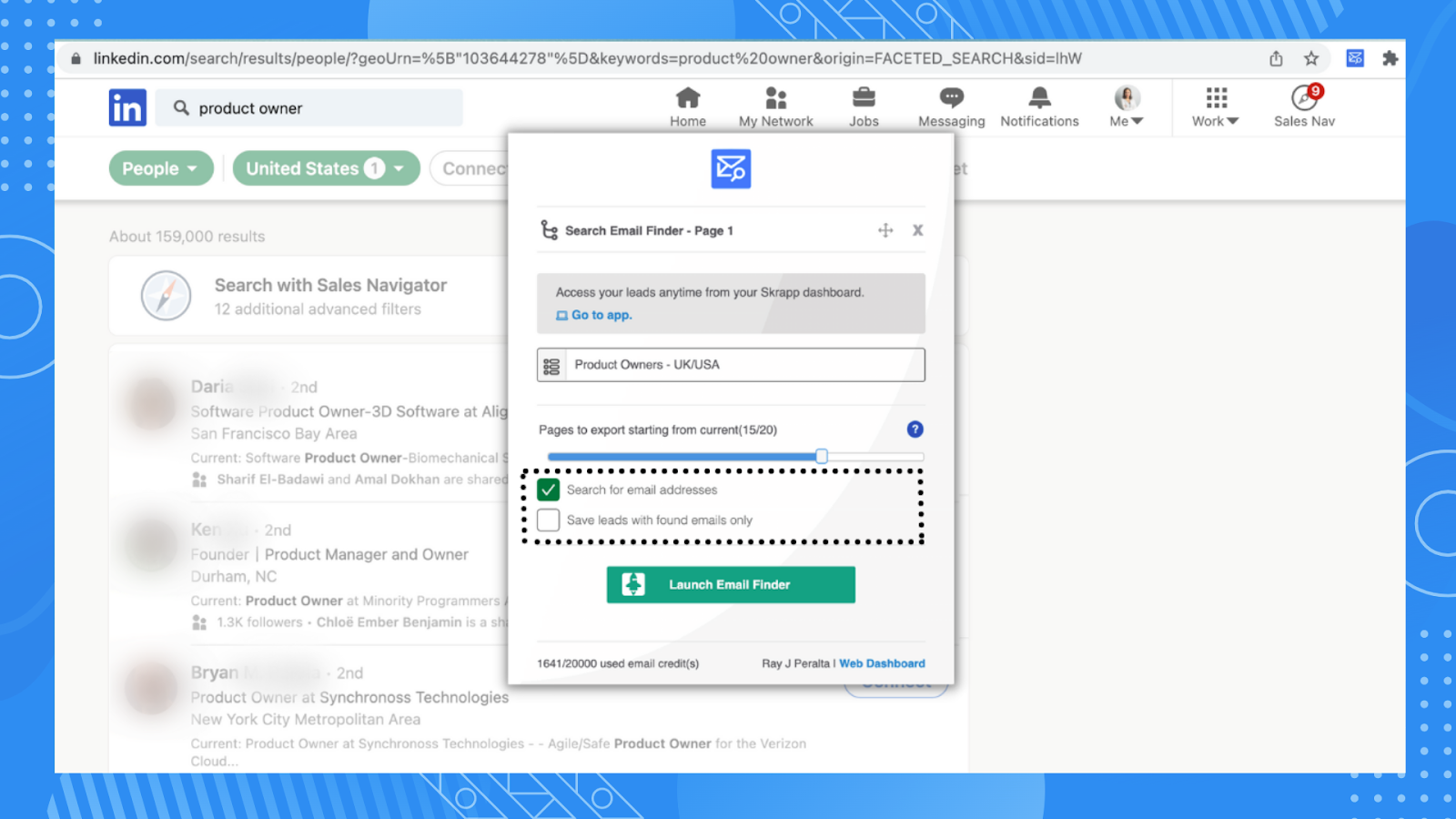Click the Sales Navigator compass icon
This screenshot has width=1456, height=819.
click(166, 296)
